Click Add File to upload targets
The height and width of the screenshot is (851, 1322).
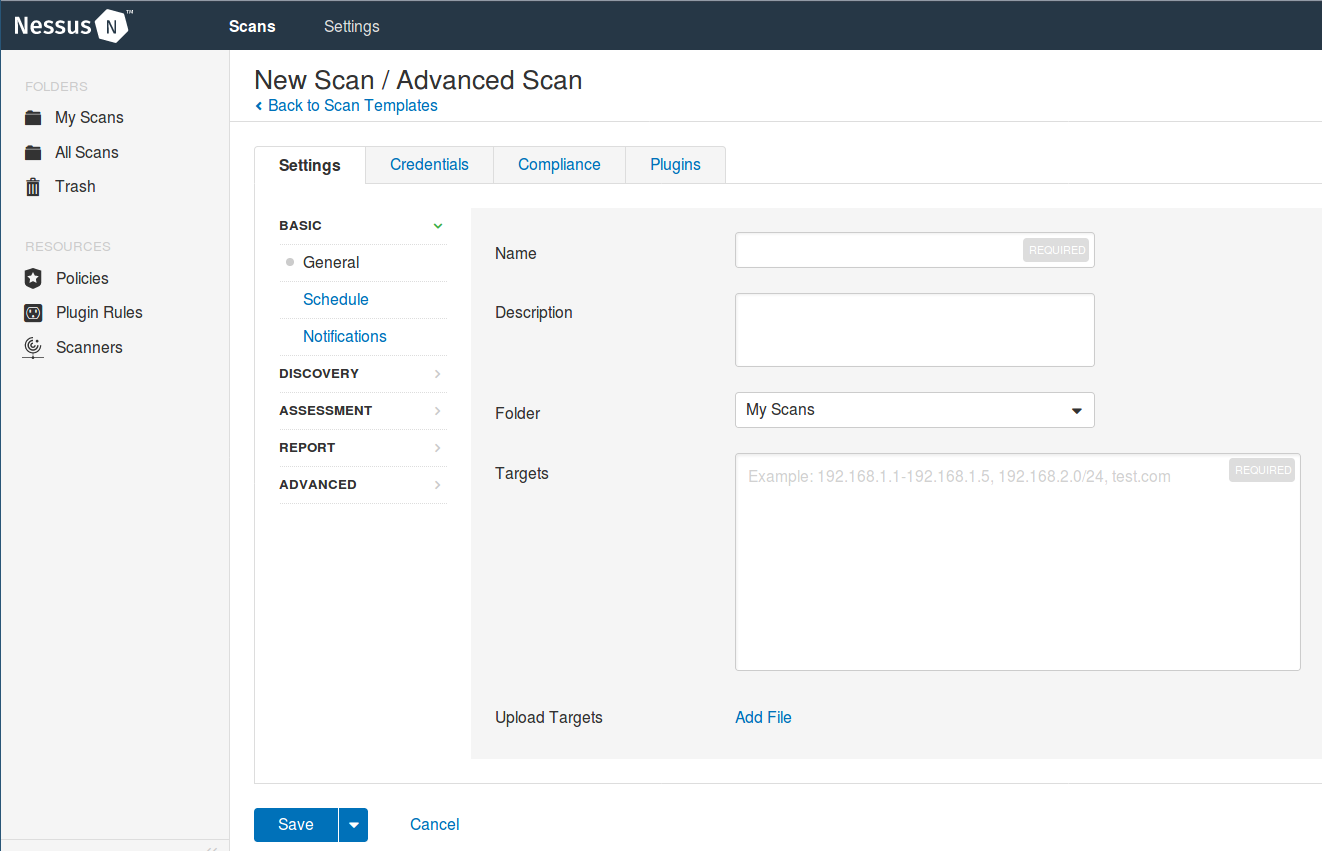coord(763,718)
